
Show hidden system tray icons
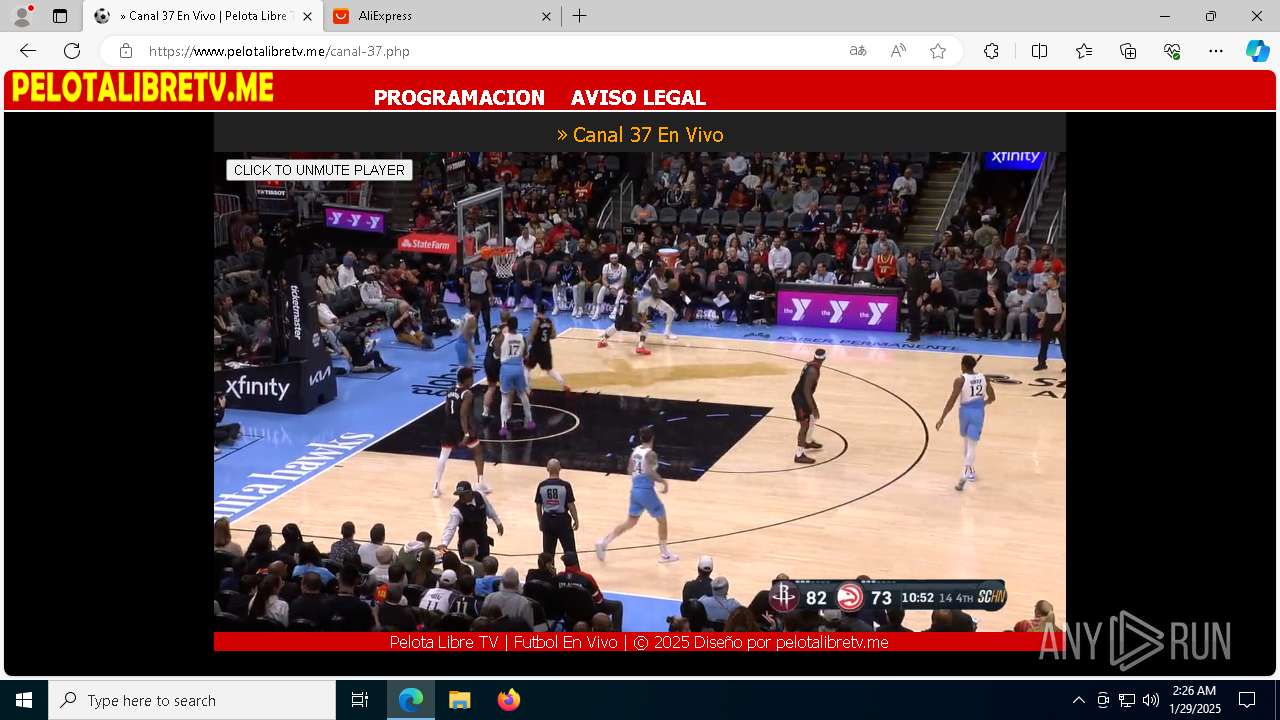[x=1078, y=700]
